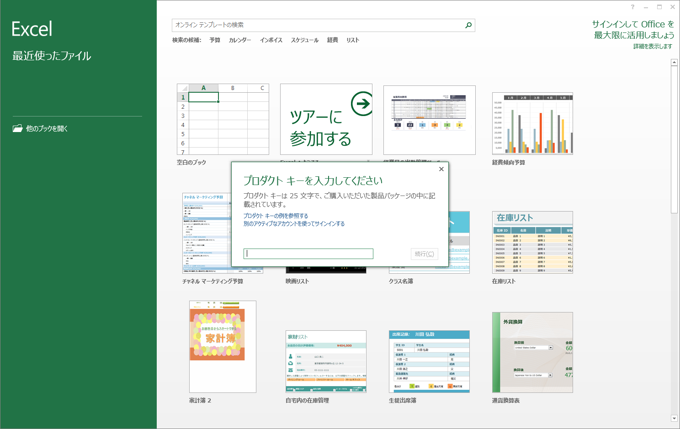Screen dimensions: 680x429
Task: Open the 自宅内の在庫管理 template thumbnail
Action: click(326, 362)
